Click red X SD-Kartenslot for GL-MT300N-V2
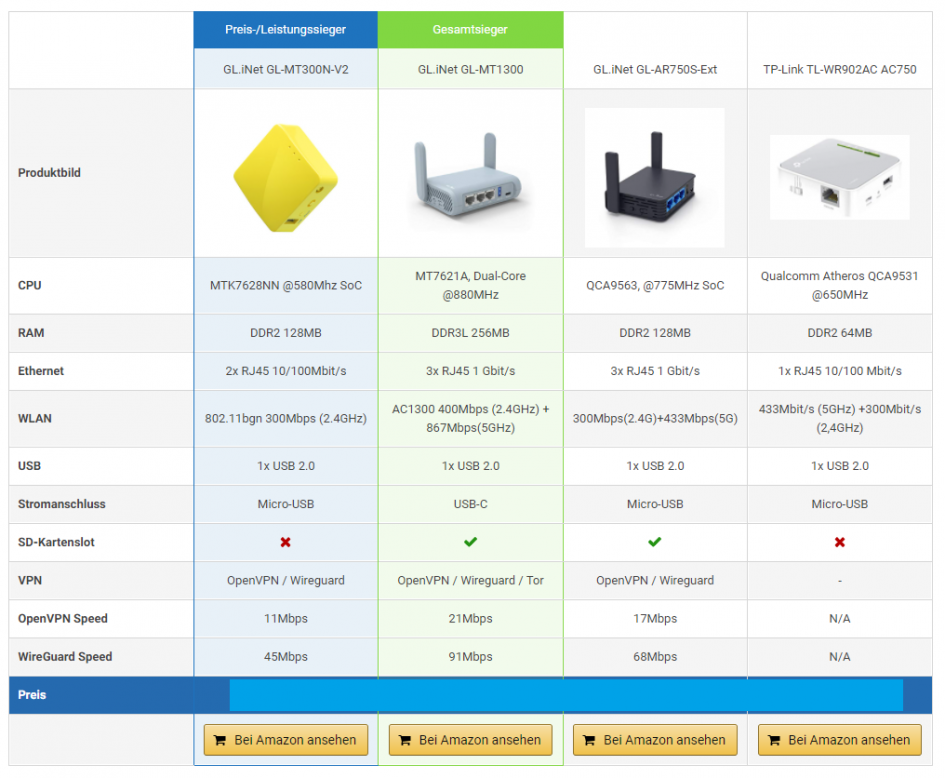This screenshot has width=945, height=778. (285, 542)
